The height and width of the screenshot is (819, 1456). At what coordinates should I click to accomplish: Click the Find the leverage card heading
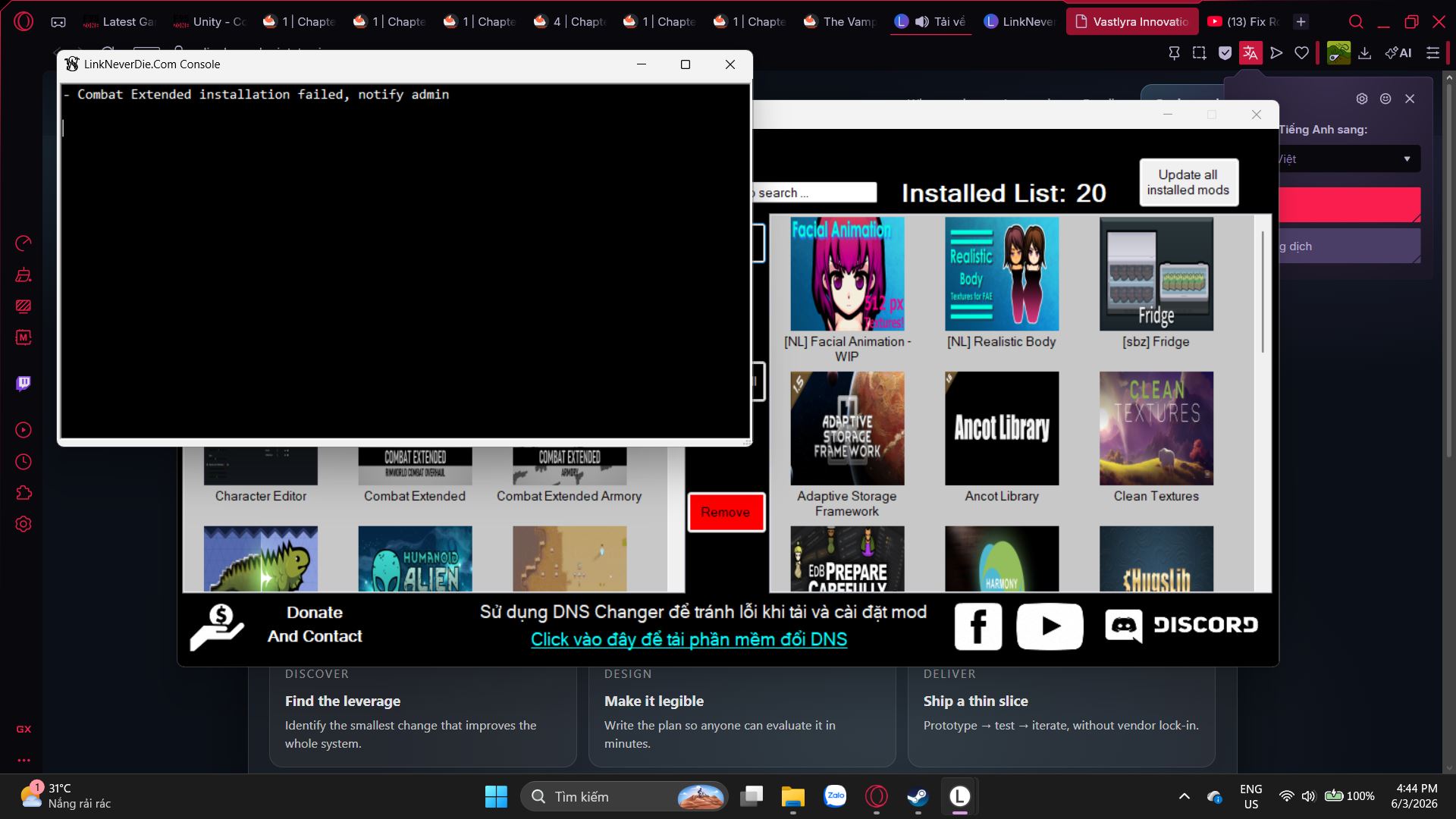tap(343, 701)
